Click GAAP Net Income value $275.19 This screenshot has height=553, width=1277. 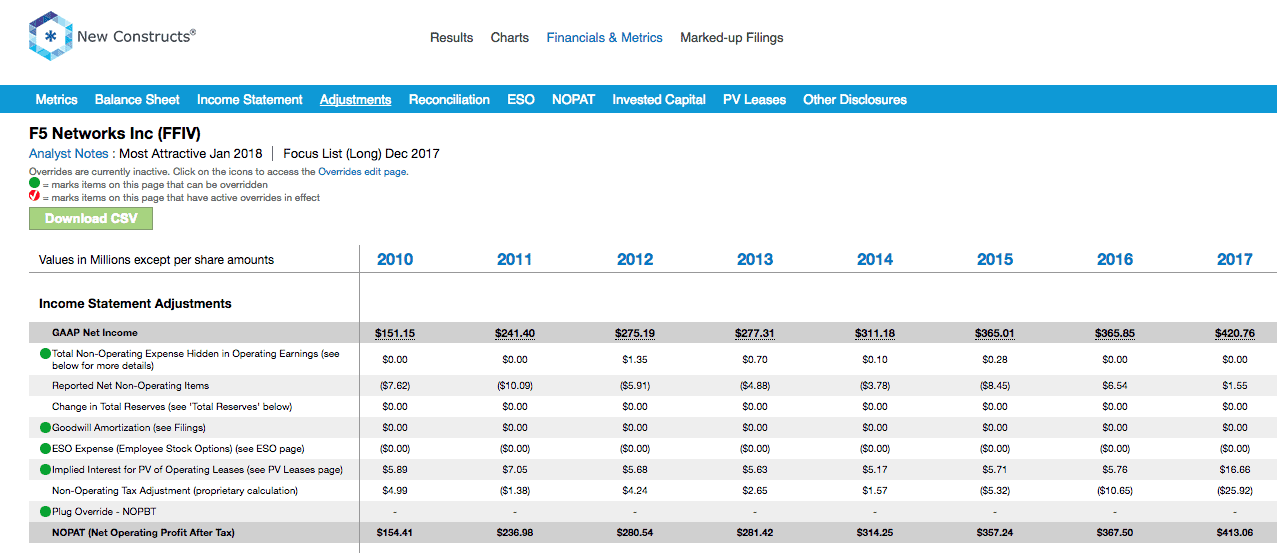tap(635, 333)
